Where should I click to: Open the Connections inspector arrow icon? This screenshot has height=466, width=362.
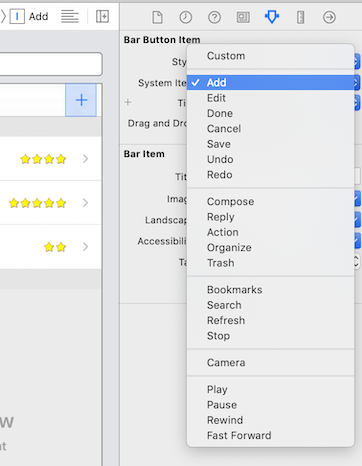(x=329, y=17)
